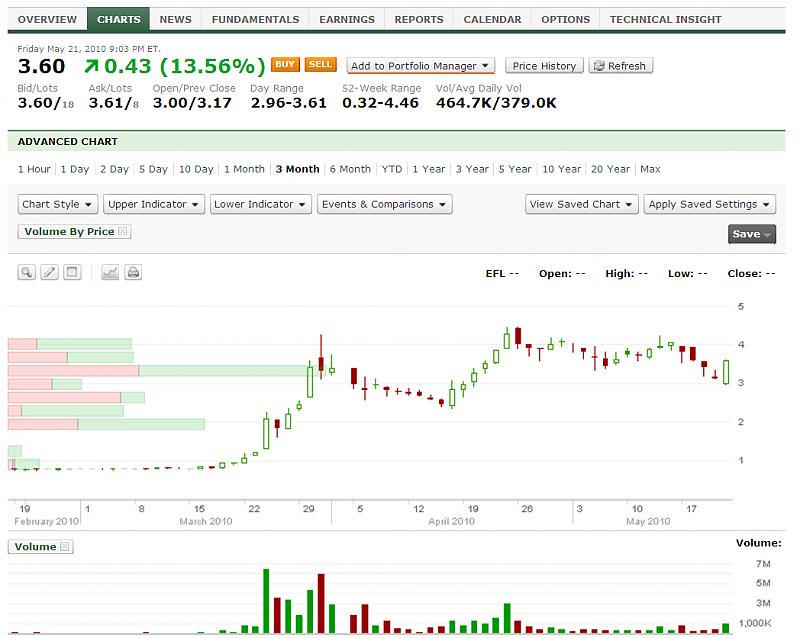Switch to the Fundamentals tab
The image size is (800, 638).
(255, 19)
